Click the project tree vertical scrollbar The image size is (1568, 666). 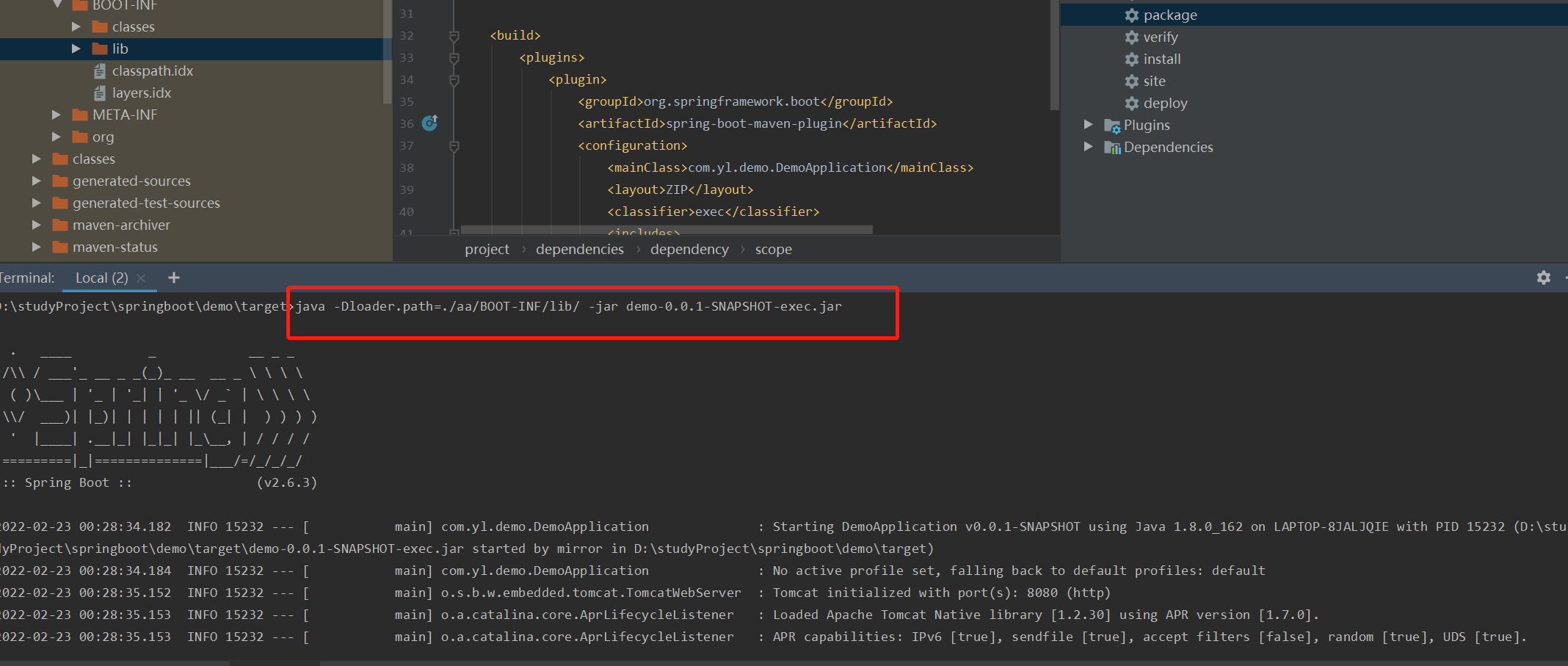pos(387,51)
